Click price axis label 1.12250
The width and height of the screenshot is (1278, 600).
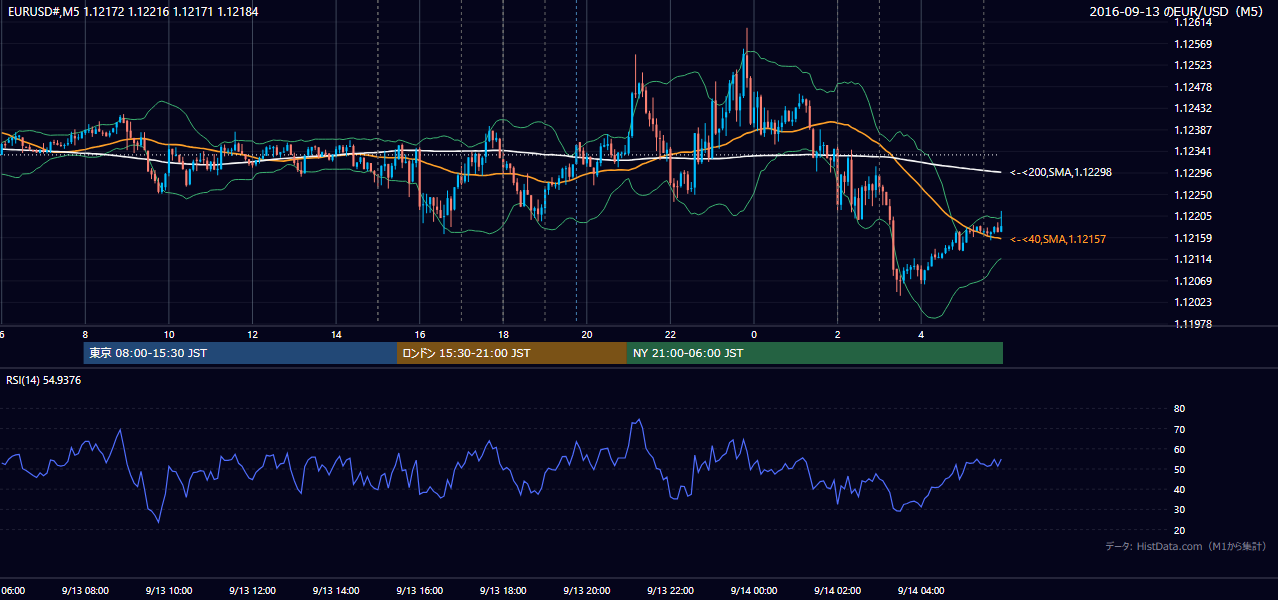[1194, 195]
